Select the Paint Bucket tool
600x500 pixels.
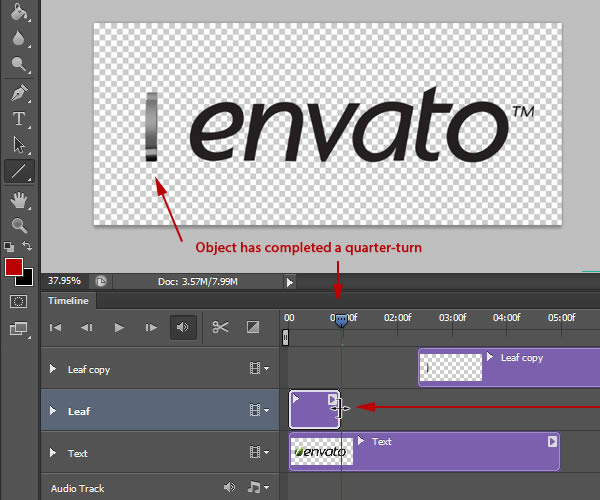[19, 11]
